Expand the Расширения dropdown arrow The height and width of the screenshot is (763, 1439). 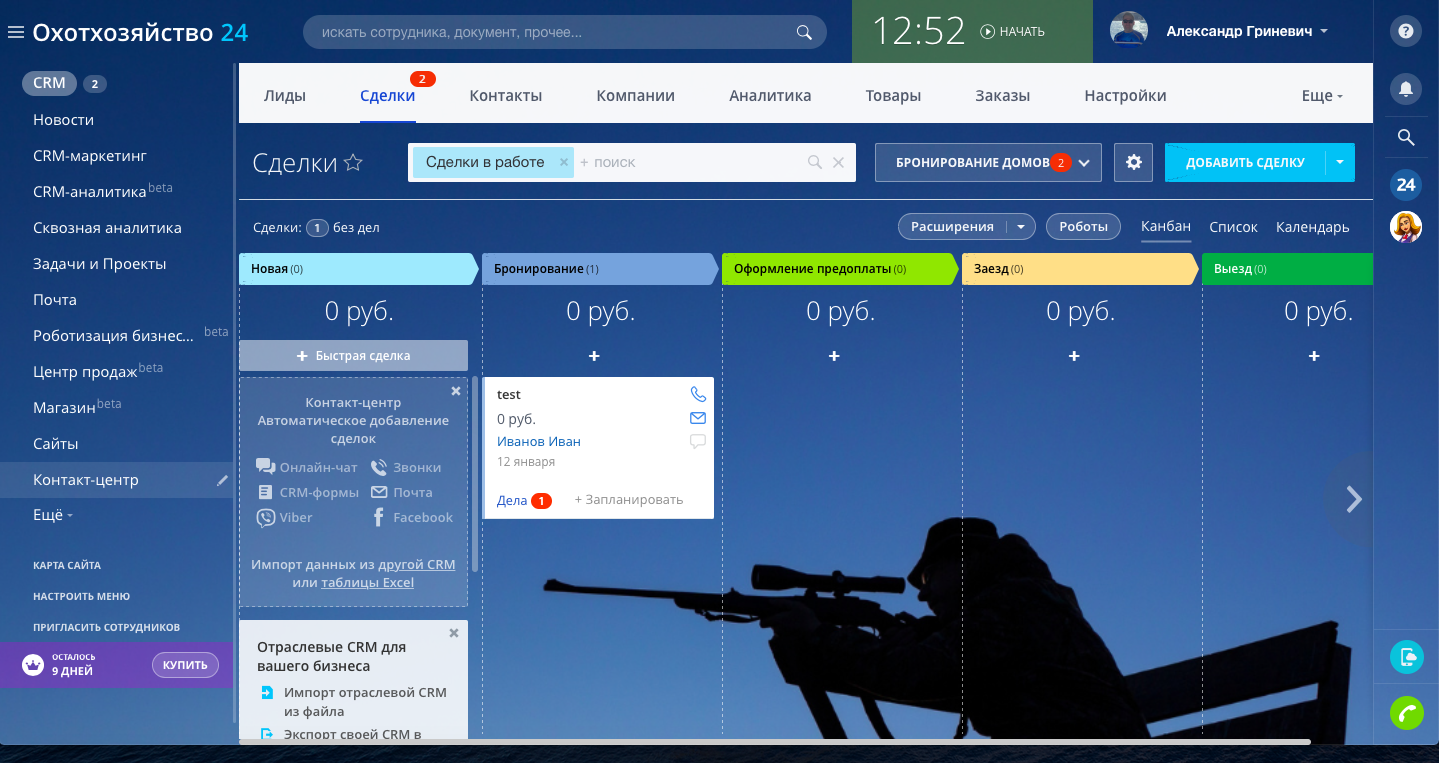[x=1020, y=227]
